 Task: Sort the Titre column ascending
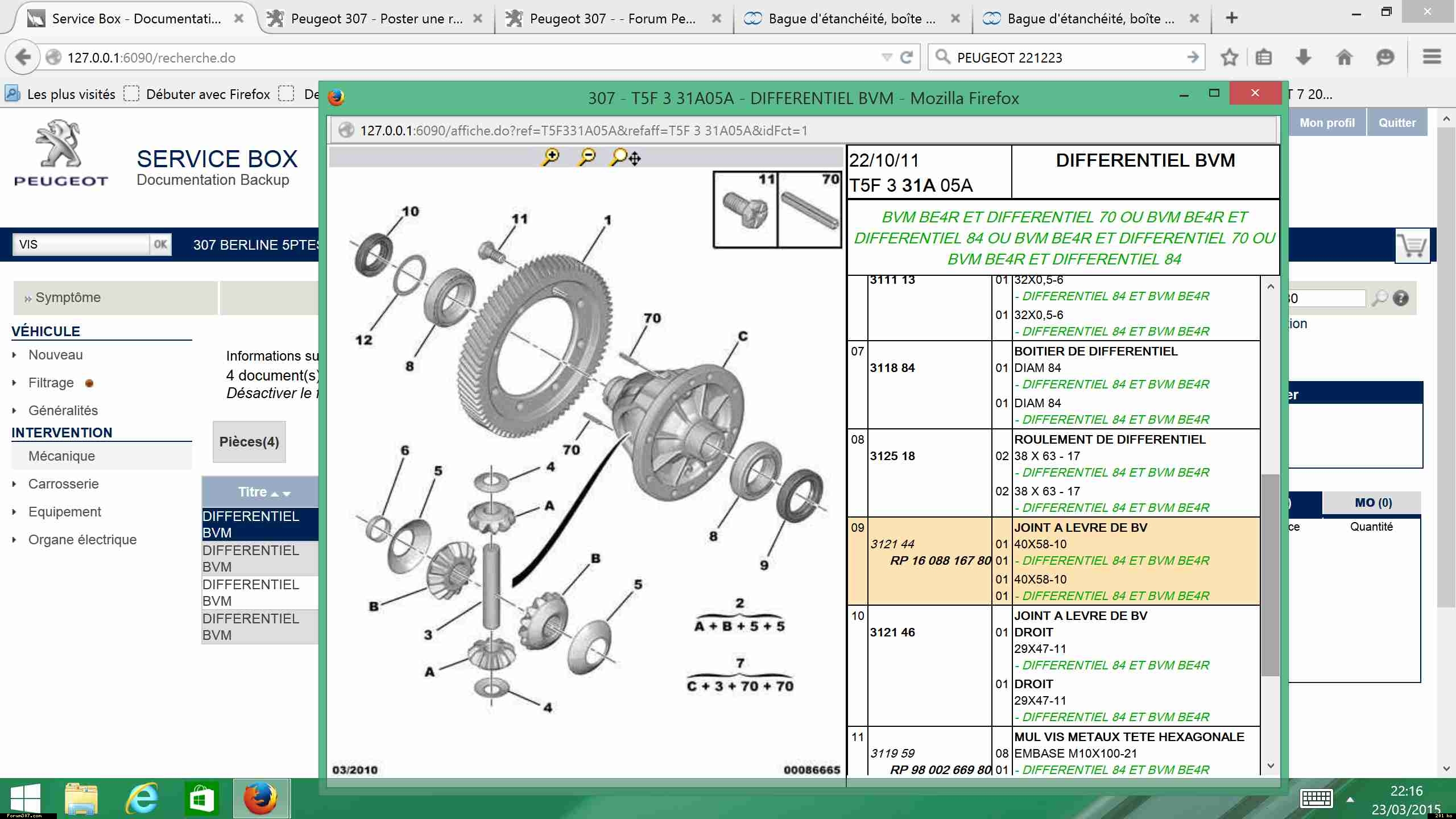[275, 494]
